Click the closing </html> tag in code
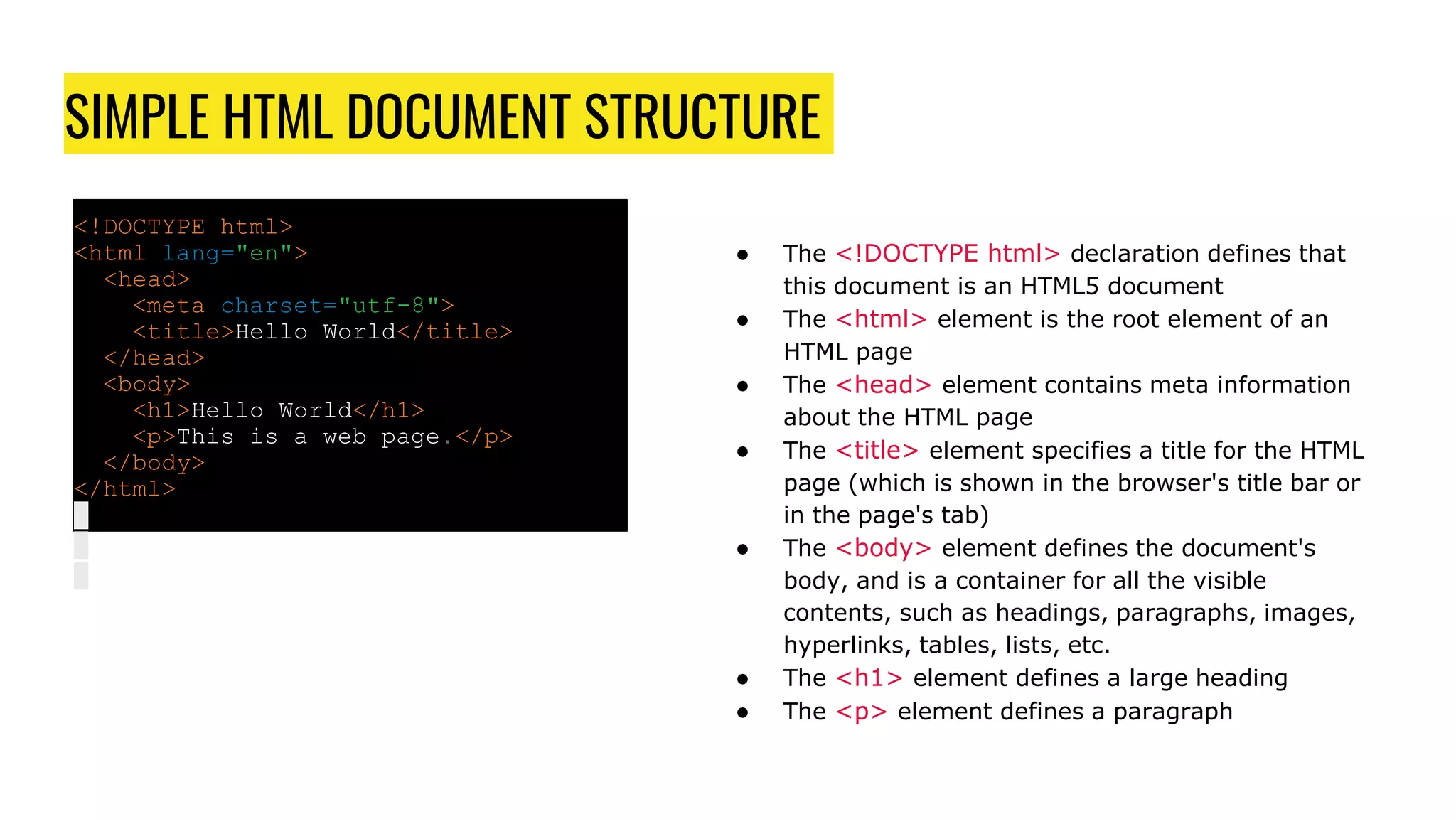Image resolution: width=1456 pixels, height=819 pixels. pyautogui.click(x=124, y=489)
